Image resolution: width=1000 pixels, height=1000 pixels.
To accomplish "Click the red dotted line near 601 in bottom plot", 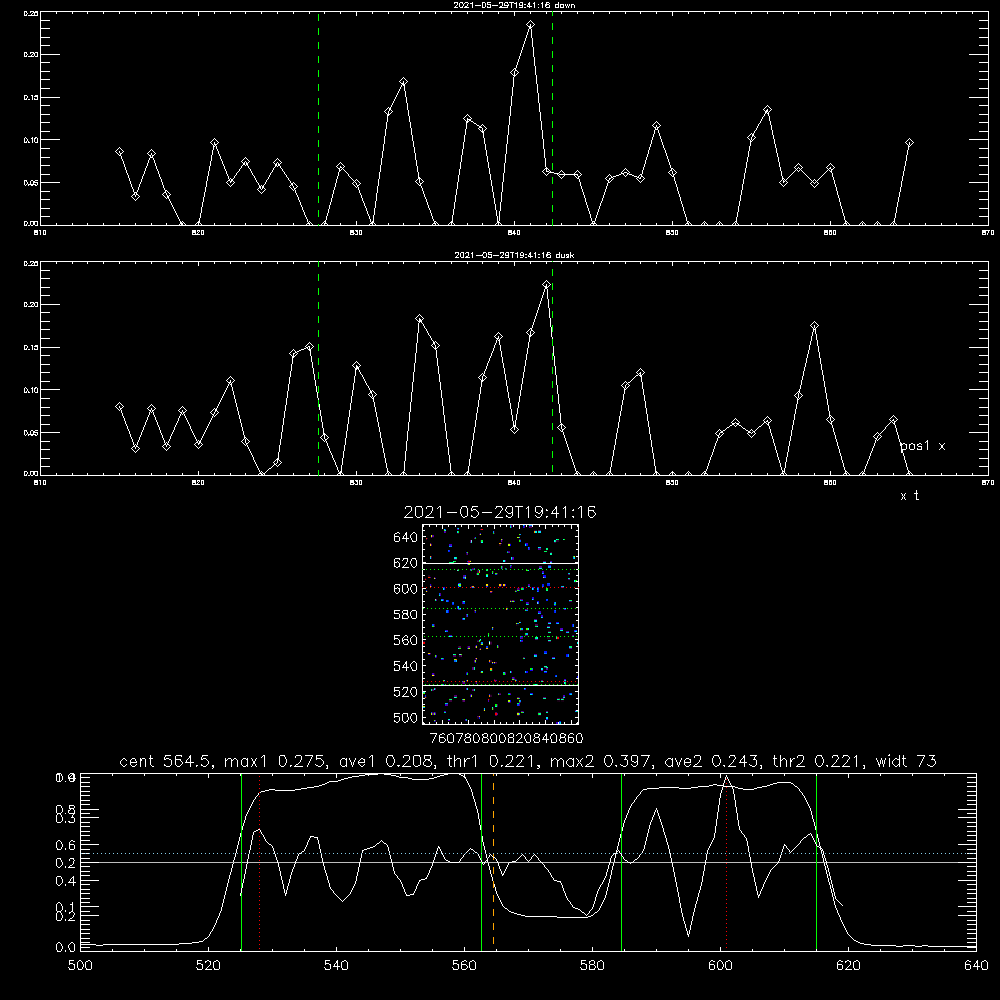I will [726, 862].
